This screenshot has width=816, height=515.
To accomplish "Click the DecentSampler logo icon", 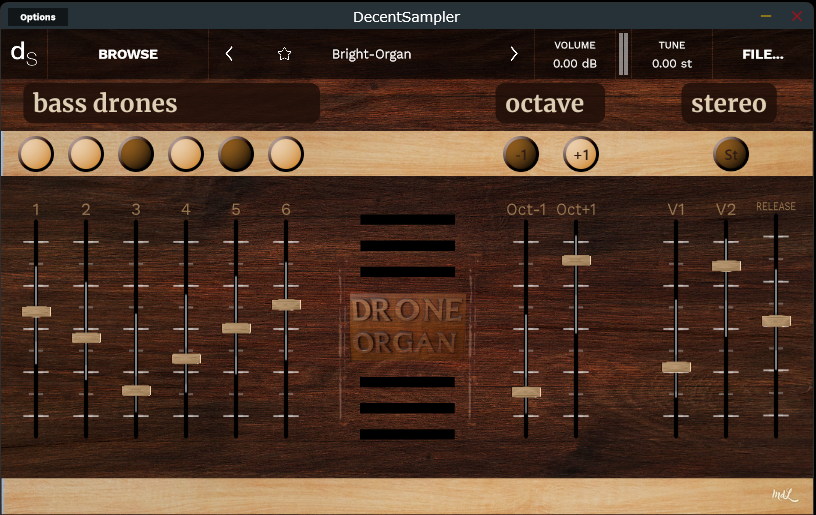I will (x=24, y=54).
